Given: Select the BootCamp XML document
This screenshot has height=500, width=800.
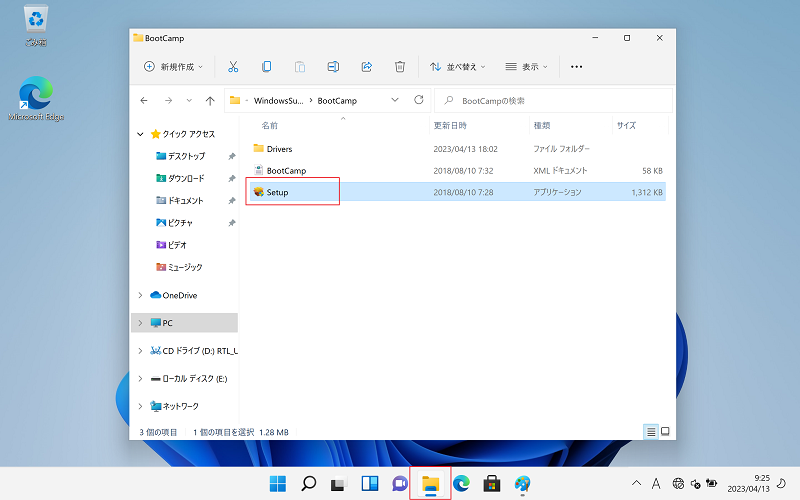Looking at the screenshot, I should [x=286, y=171].
